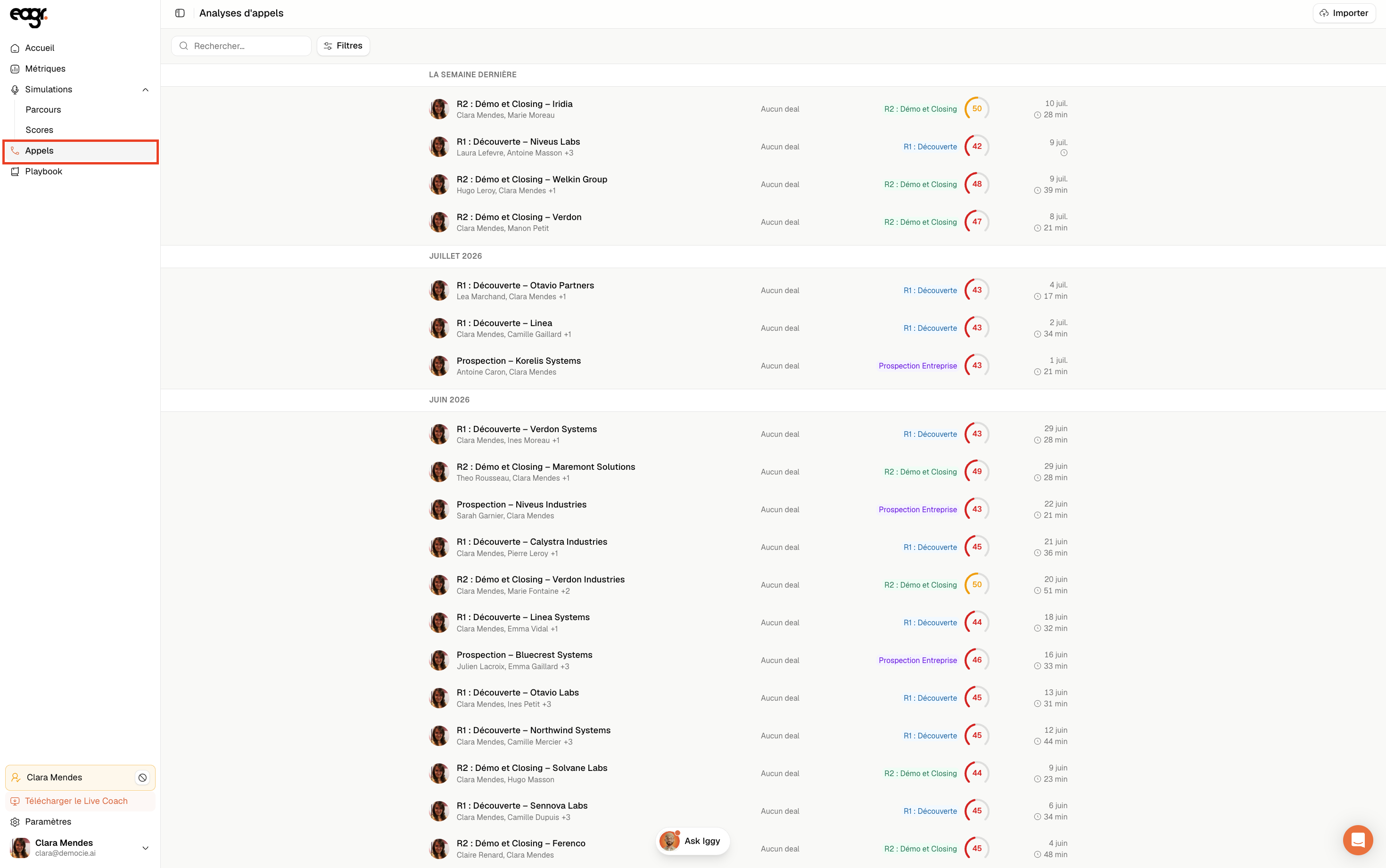This screenshot has width=1386, height=868.
Task: Expand the Clara Mendes account chevron
Action: (145, 848)
